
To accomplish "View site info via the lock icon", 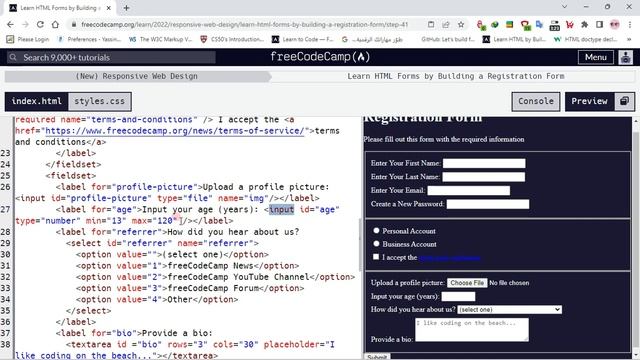I will (74, 24).
